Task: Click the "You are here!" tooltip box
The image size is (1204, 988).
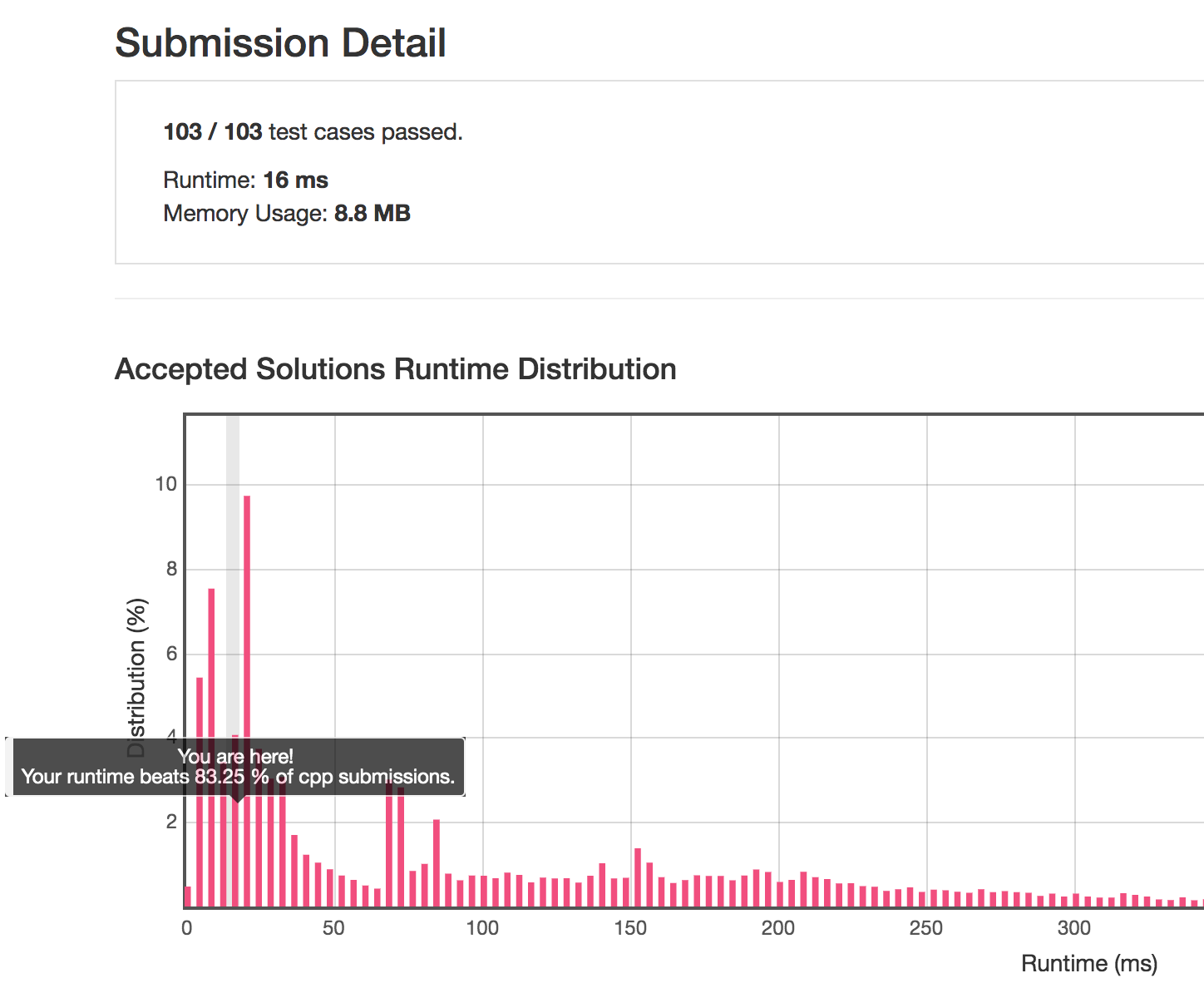Action: 236,767
